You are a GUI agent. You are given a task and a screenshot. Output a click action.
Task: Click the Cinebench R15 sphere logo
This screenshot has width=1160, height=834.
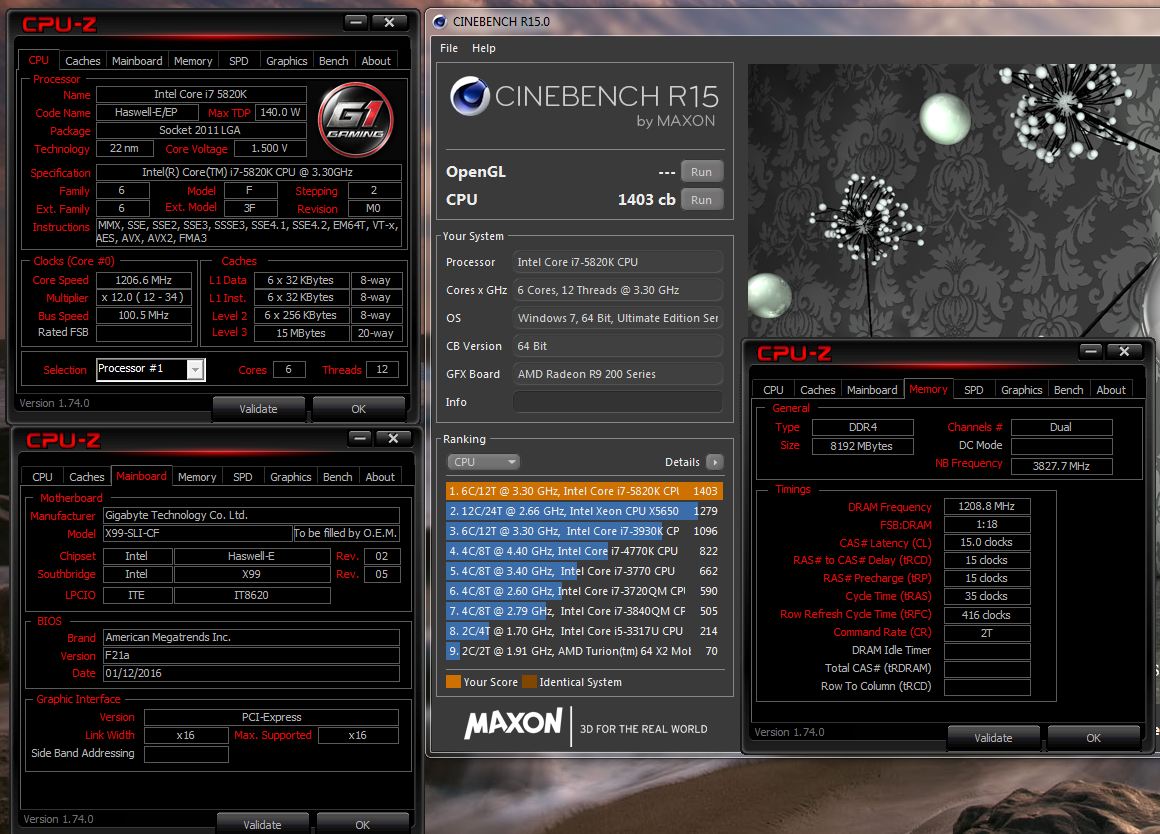click(471, 96)
